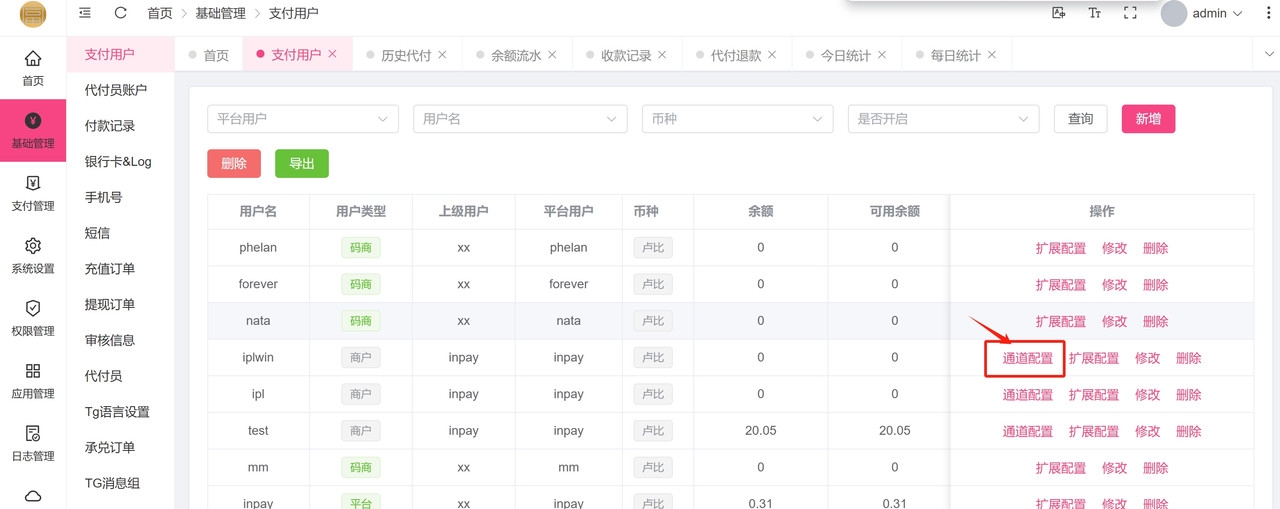Image resolution: width=1280 pixels, height=509 pixels.
Task: Select 代付员账户 in the submenu
Action: click(x=116, y=90)
